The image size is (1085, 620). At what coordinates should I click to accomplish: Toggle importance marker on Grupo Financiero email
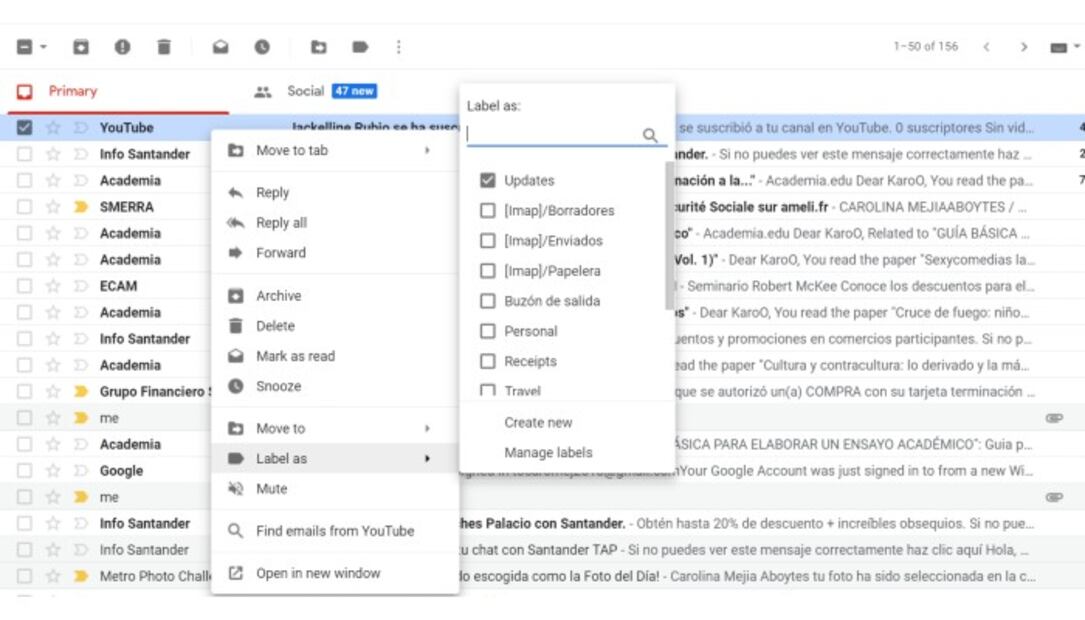point(81,392)
